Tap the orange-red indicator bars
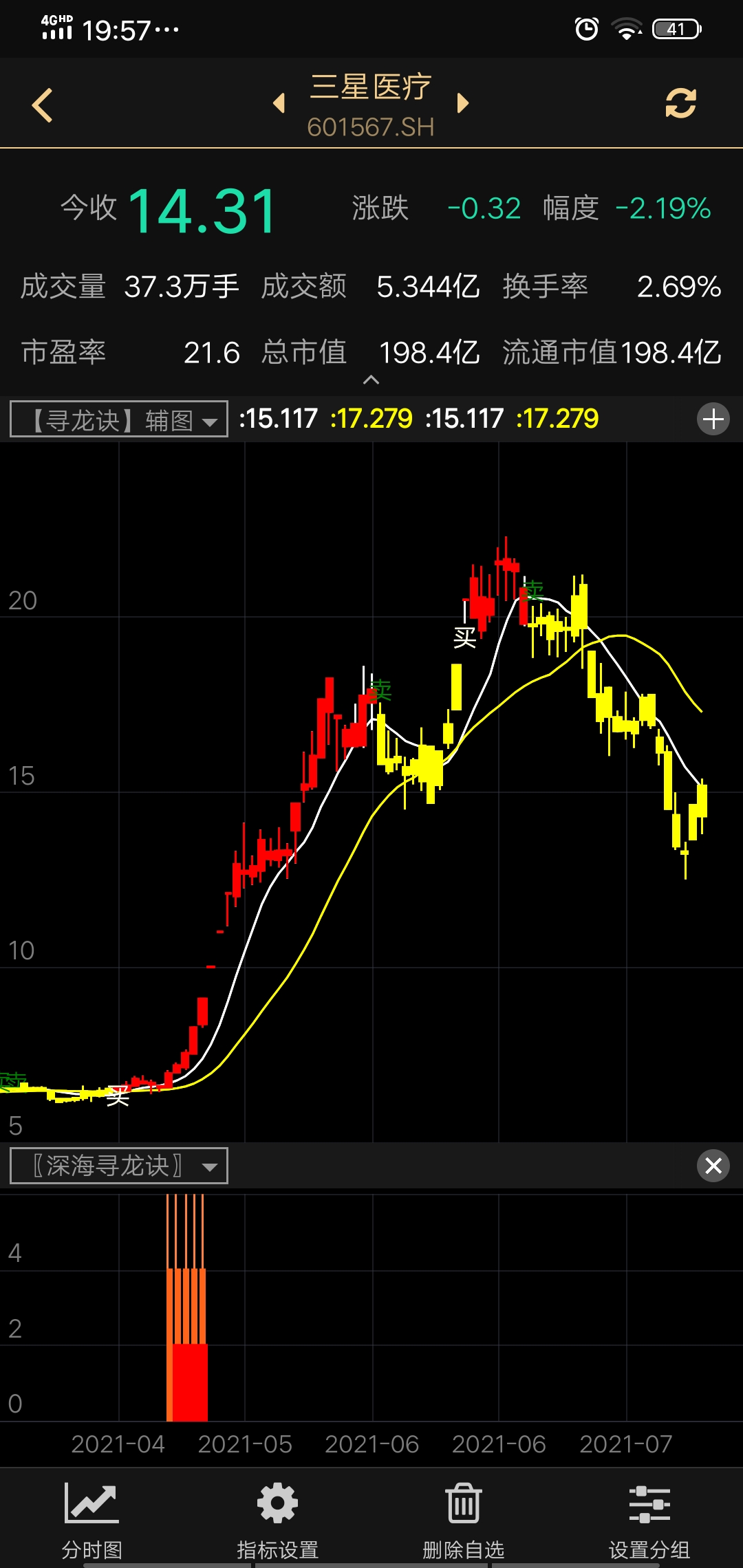Viewport: 743px width, 1568px height. [187, 1341]
